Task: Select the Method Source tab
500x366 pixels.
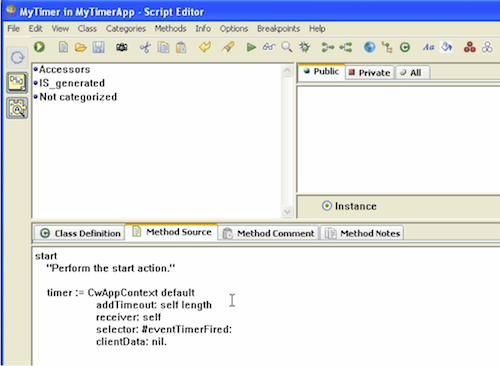Action: pyautogui.click(x=172, y=232)
